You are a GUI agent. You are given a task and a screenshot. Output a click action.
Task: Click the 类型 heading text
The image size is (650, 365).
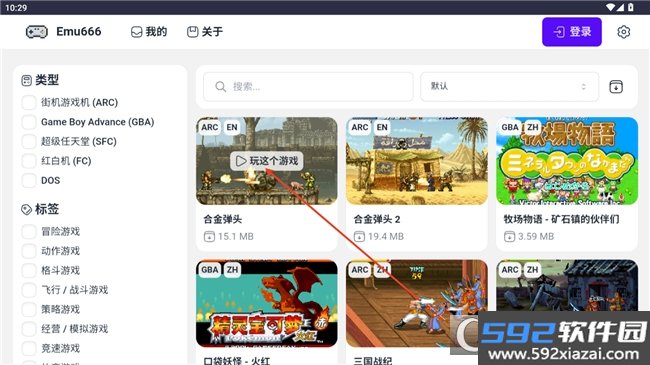[x=47, y=80]
